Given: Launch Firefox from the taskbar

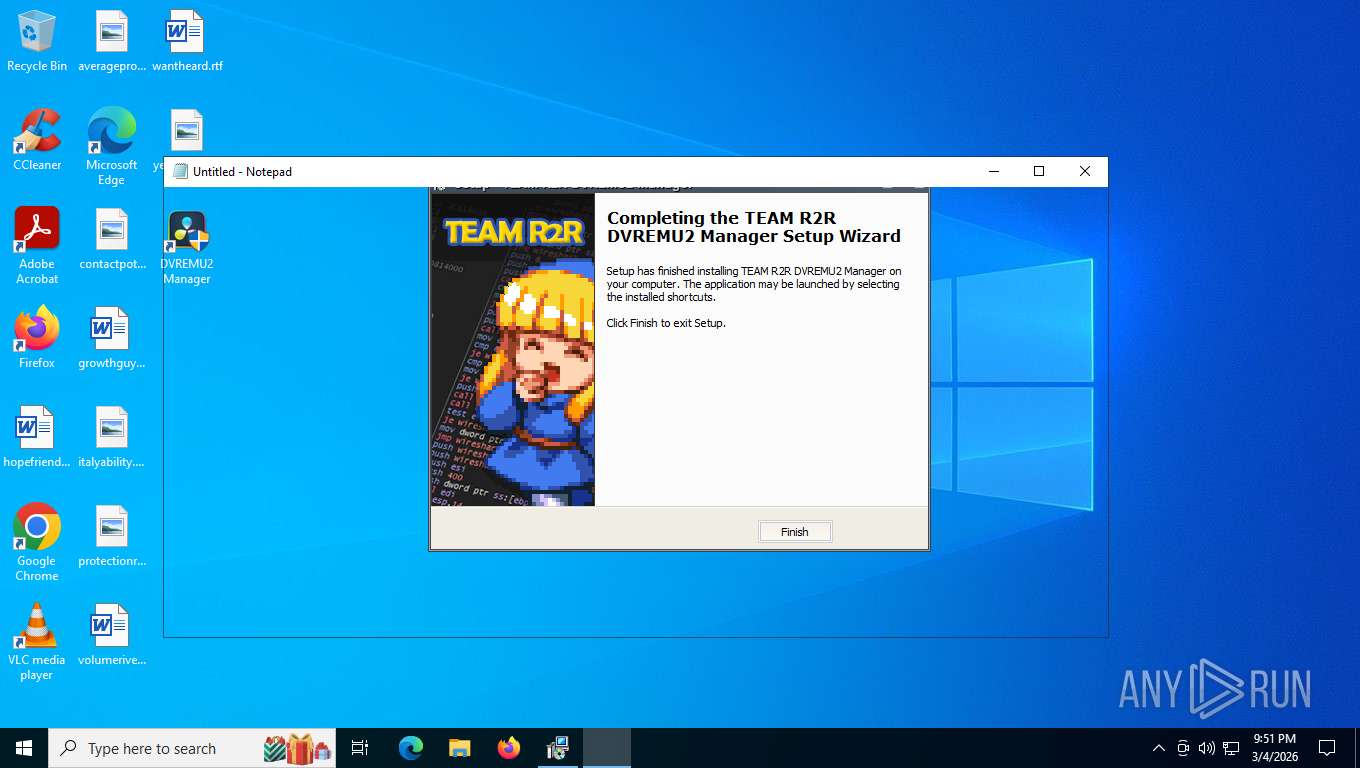Looking at the screenshot, I should 508,748.
